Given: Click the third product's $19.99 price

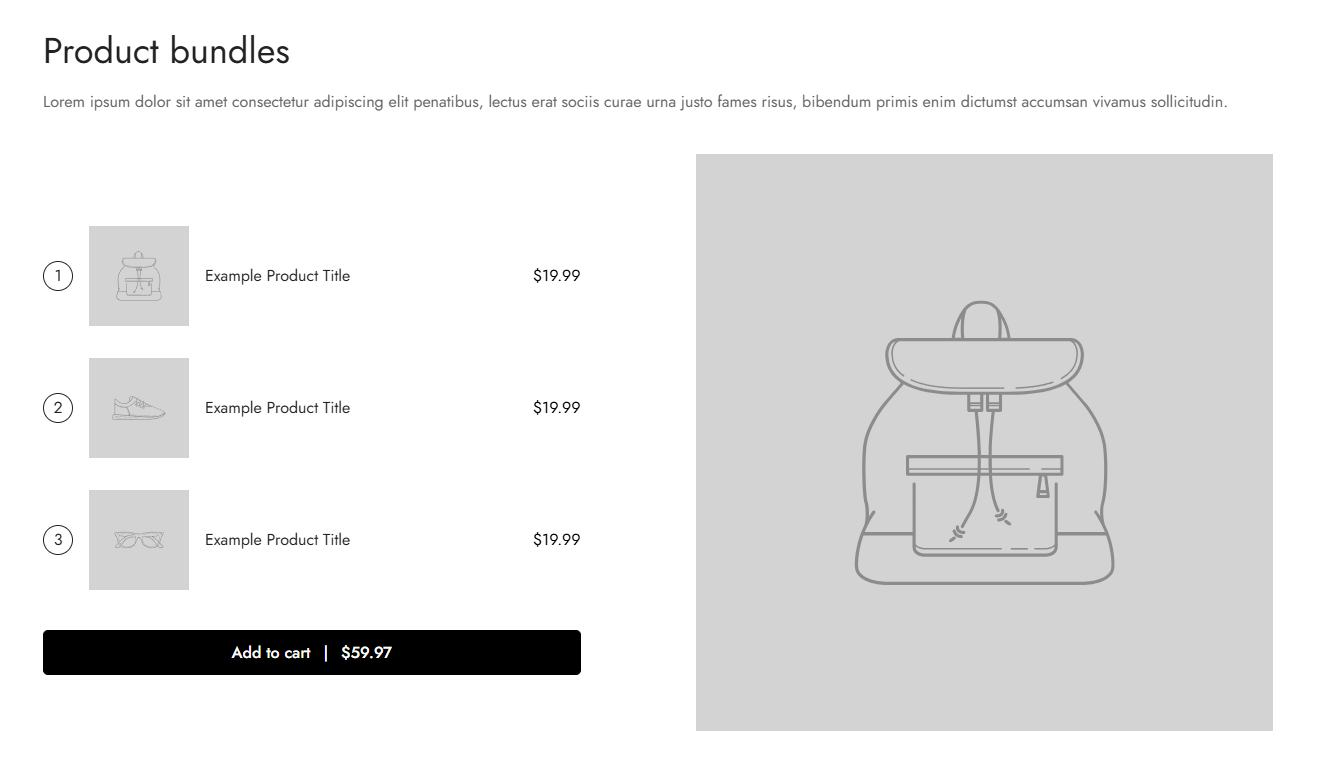Looking at the screenshot, I should [x=557, y=540].
